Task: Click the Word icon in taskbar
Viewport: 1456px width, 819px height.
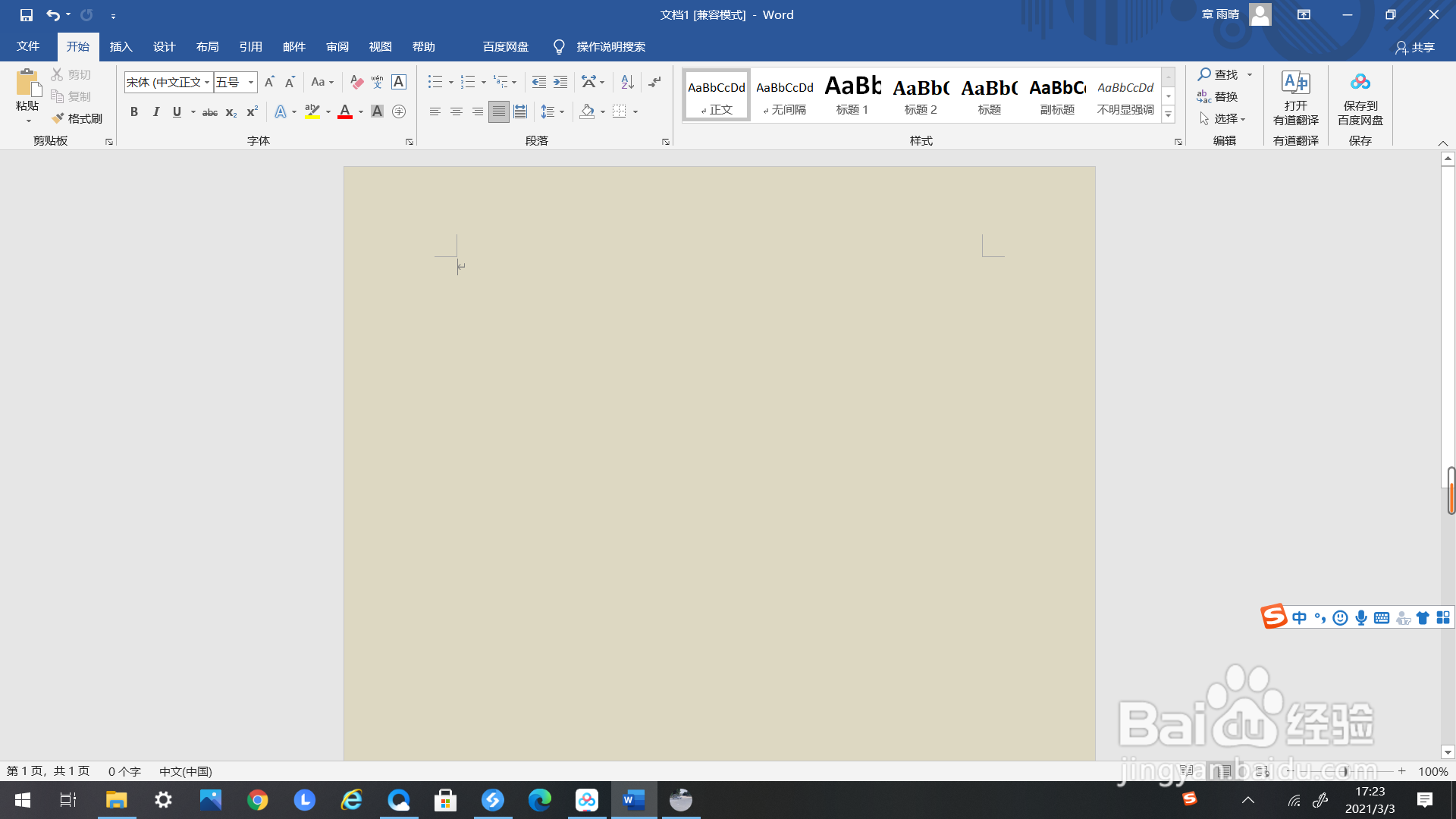Action: pos(634,800)
